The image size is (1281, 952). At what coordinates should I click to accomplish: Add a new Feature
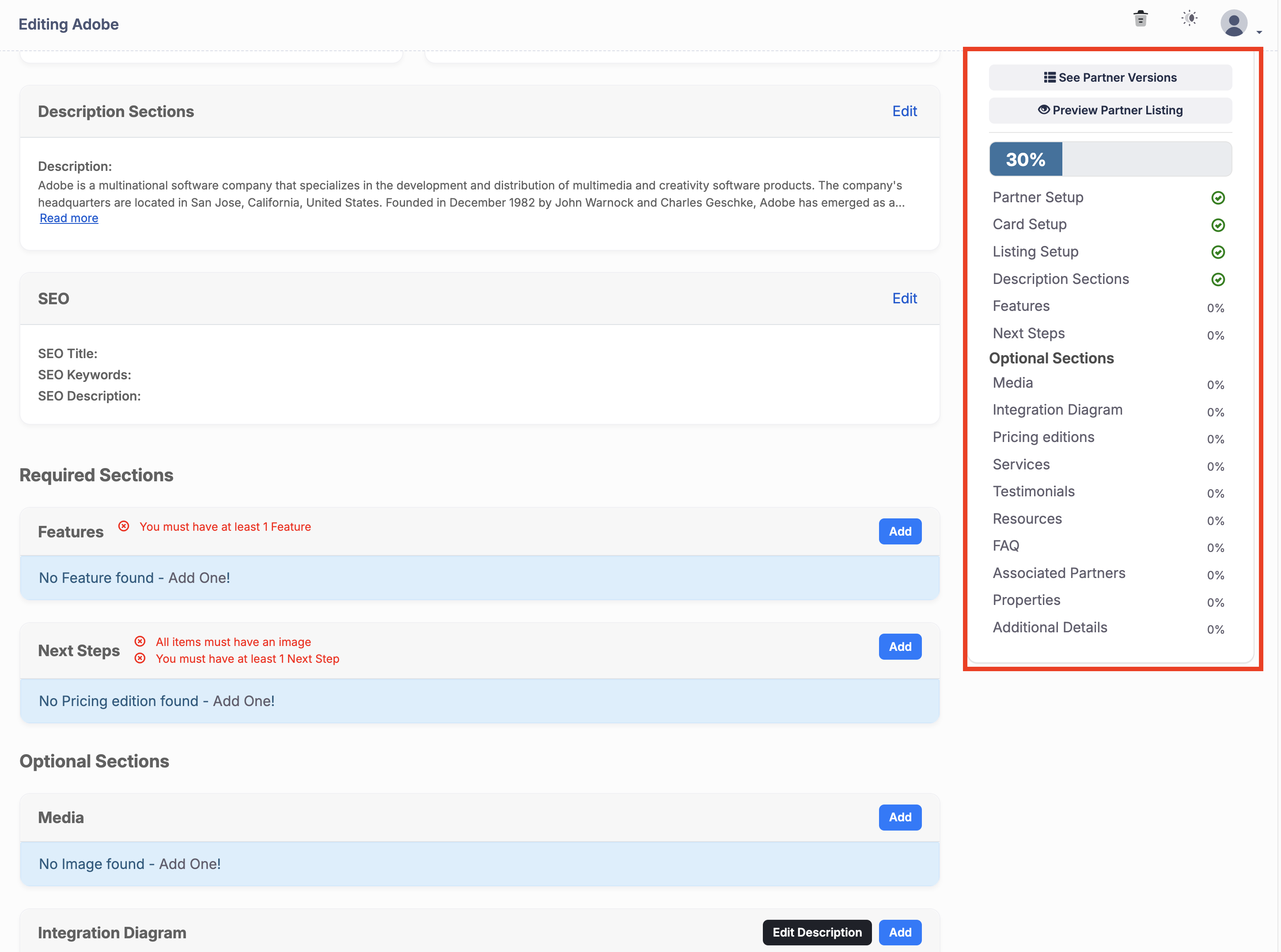[x=899, y=531]
